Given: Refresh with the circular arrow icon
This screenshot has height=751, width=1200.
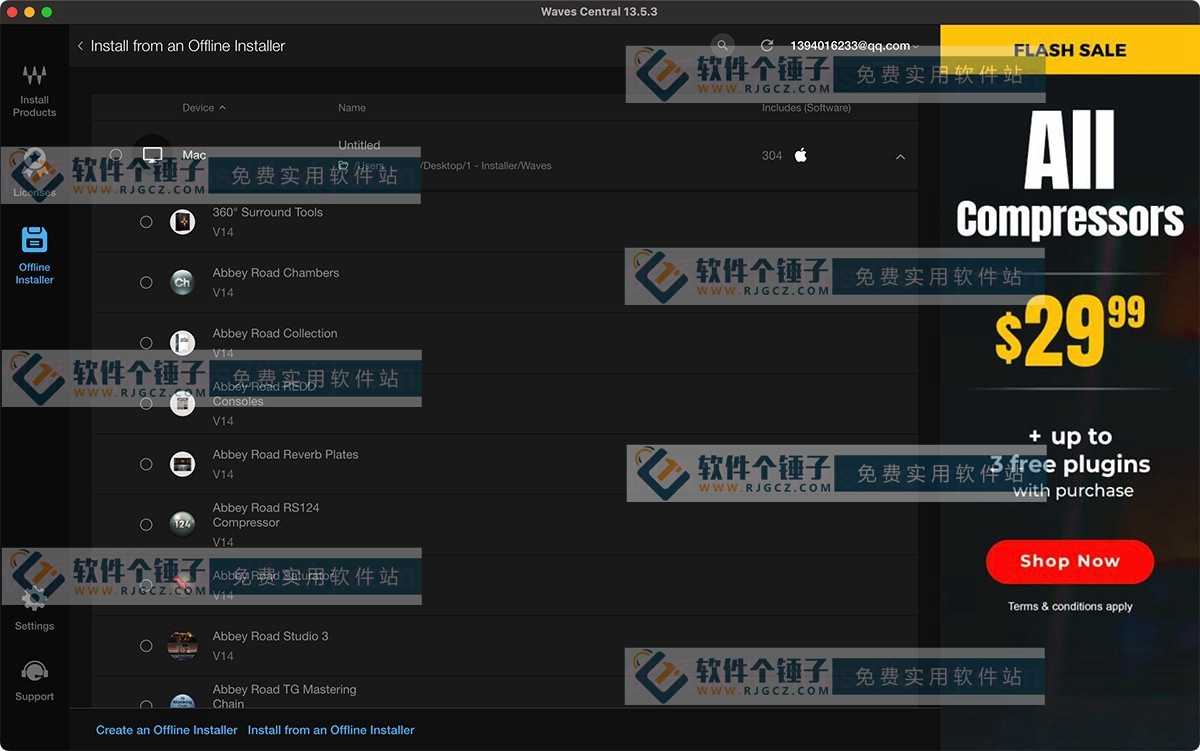Looking at the screenshot, I should click(767, 46).
